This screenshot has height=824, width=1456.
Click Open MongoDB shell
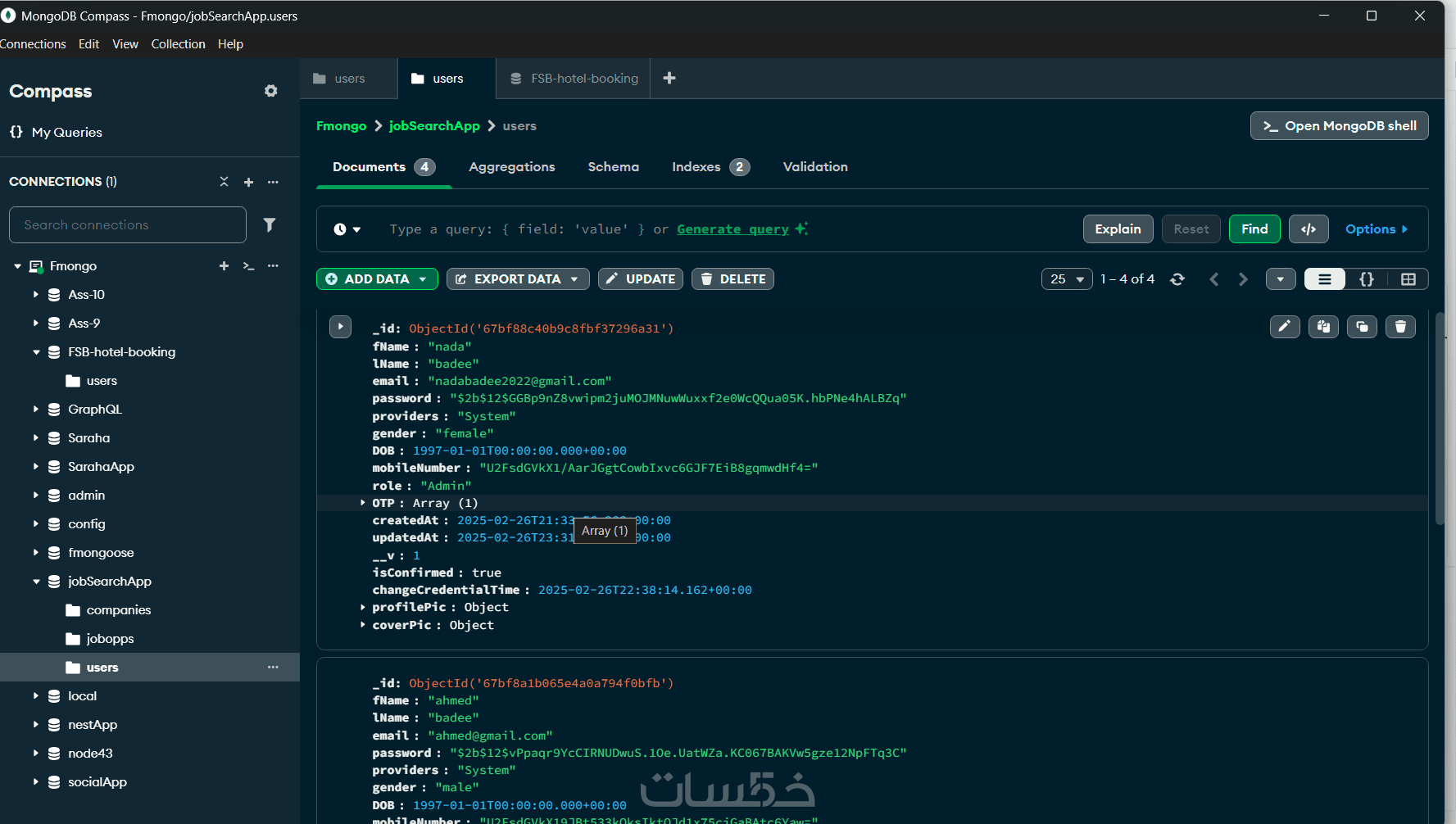(1340, 126)
